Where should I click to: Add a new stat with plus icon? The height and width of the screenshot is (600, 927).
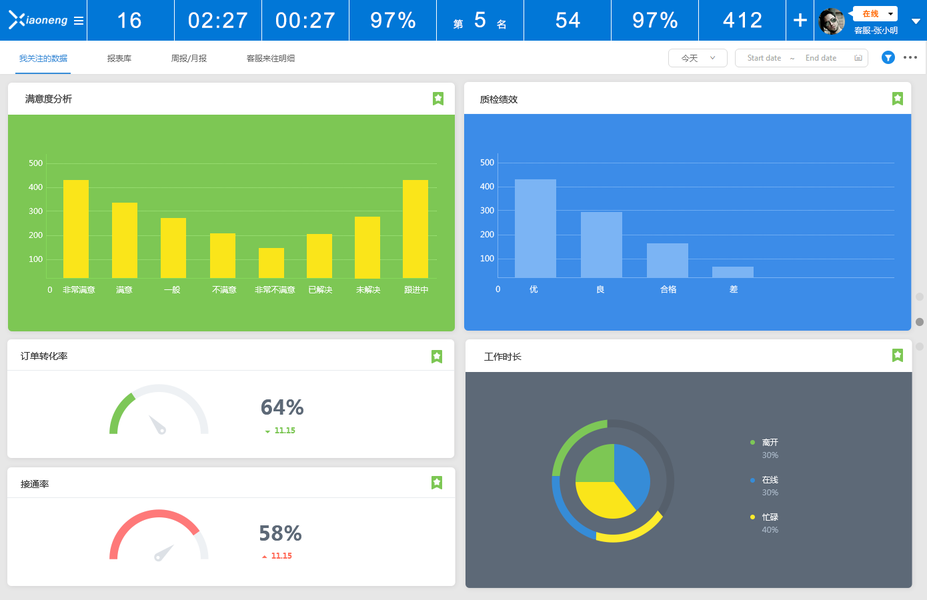pos(800,20)
